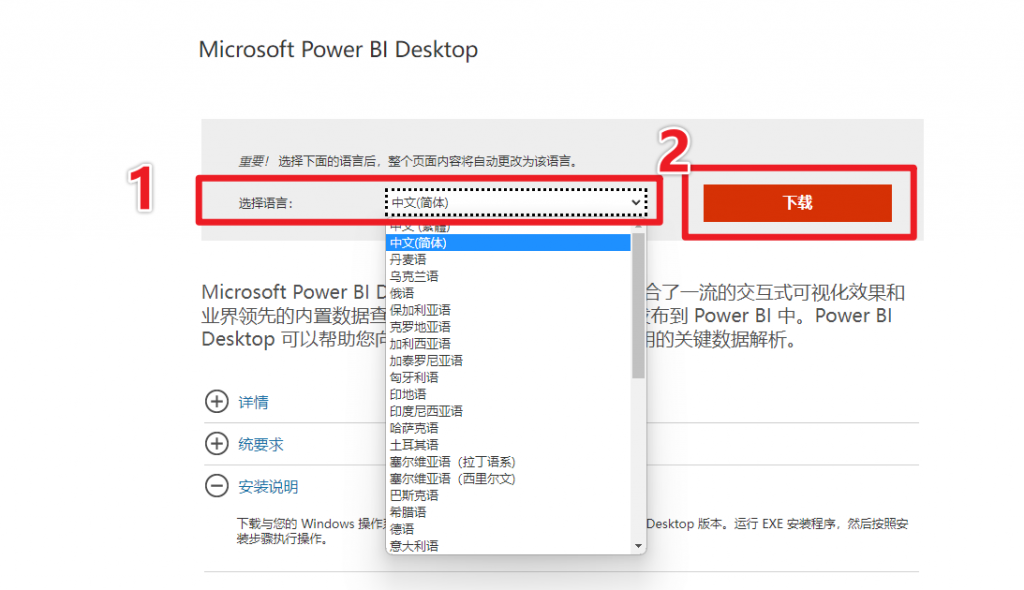
Task: Expand the 统要求 section plus icon
Action: tap(216, 444)
